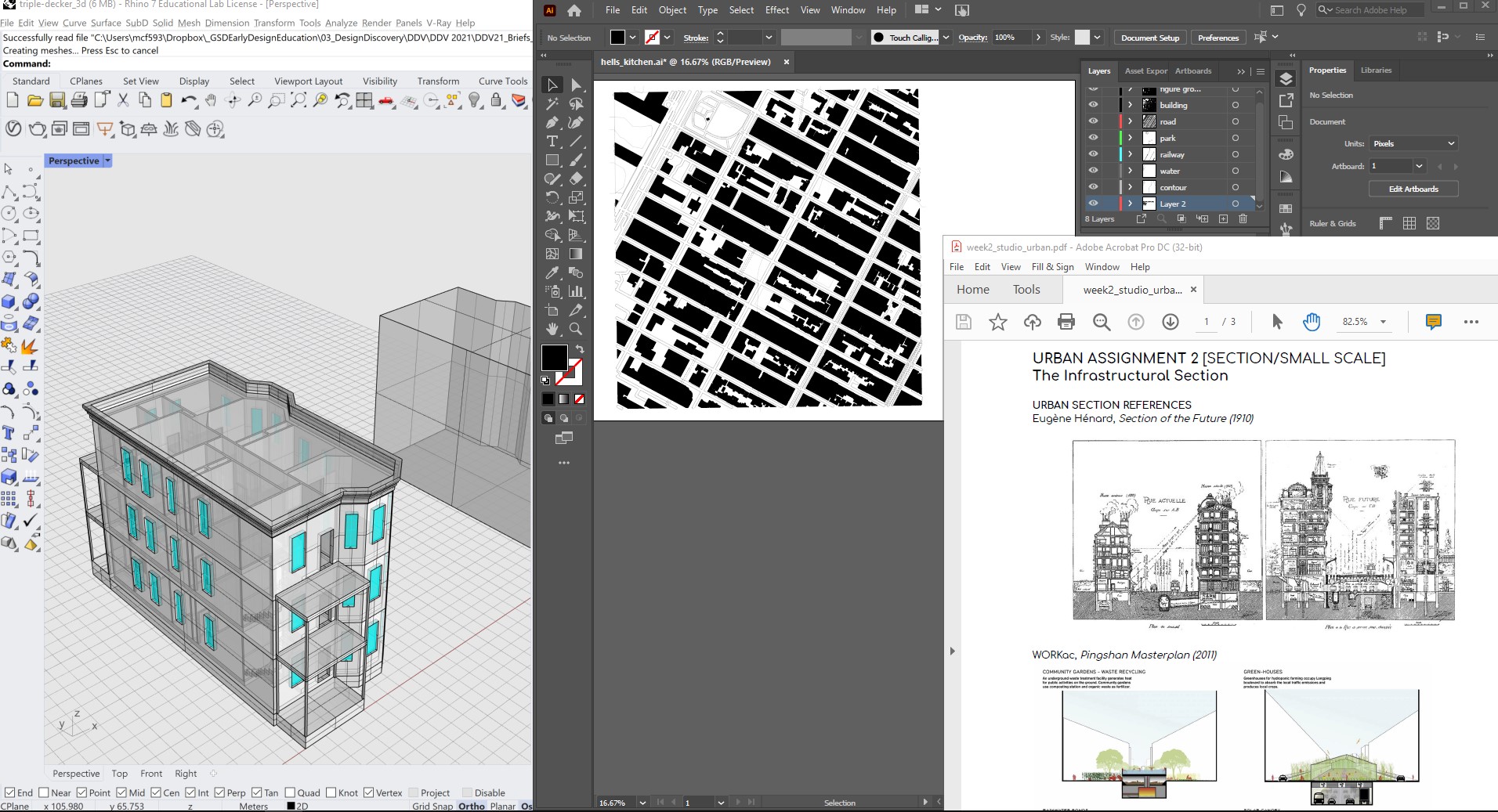Hide the road layer
This screenshot has width=1498, height=812.
click(x=1094, y=121)
